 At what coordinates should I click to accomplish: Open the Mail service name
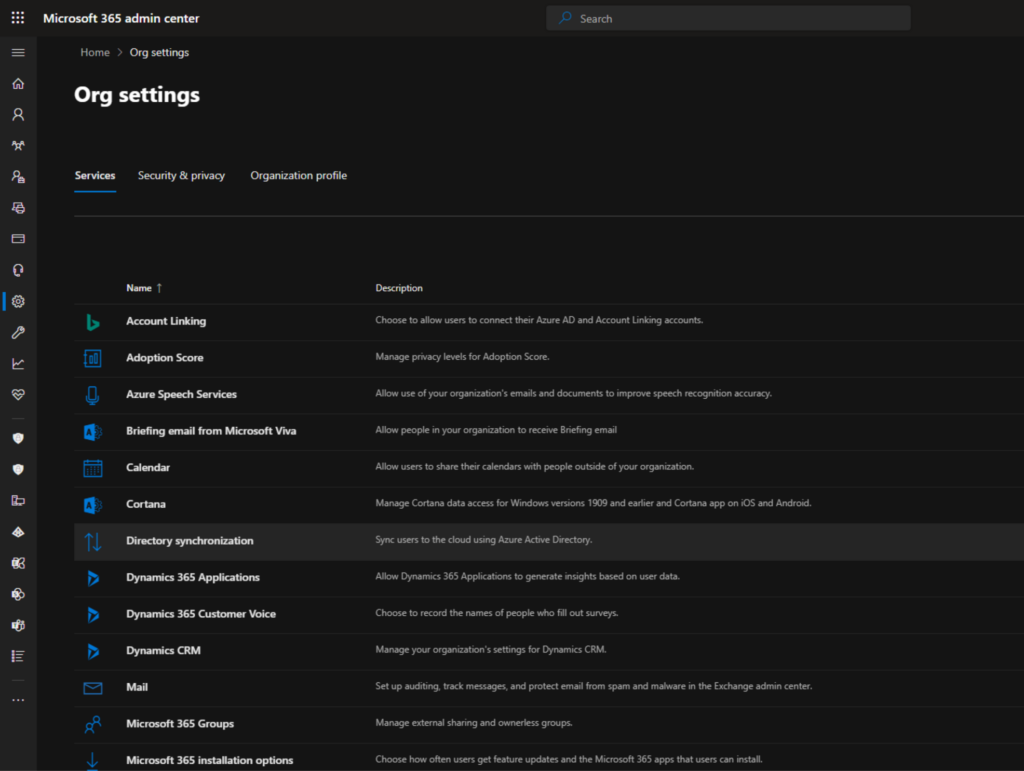coord(137,687)
